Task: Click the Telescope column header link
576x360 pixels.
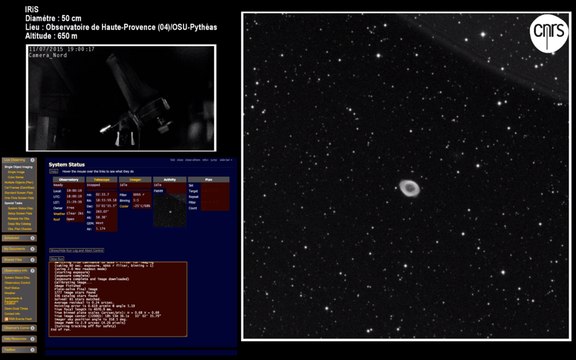Action: pos(102,180)
